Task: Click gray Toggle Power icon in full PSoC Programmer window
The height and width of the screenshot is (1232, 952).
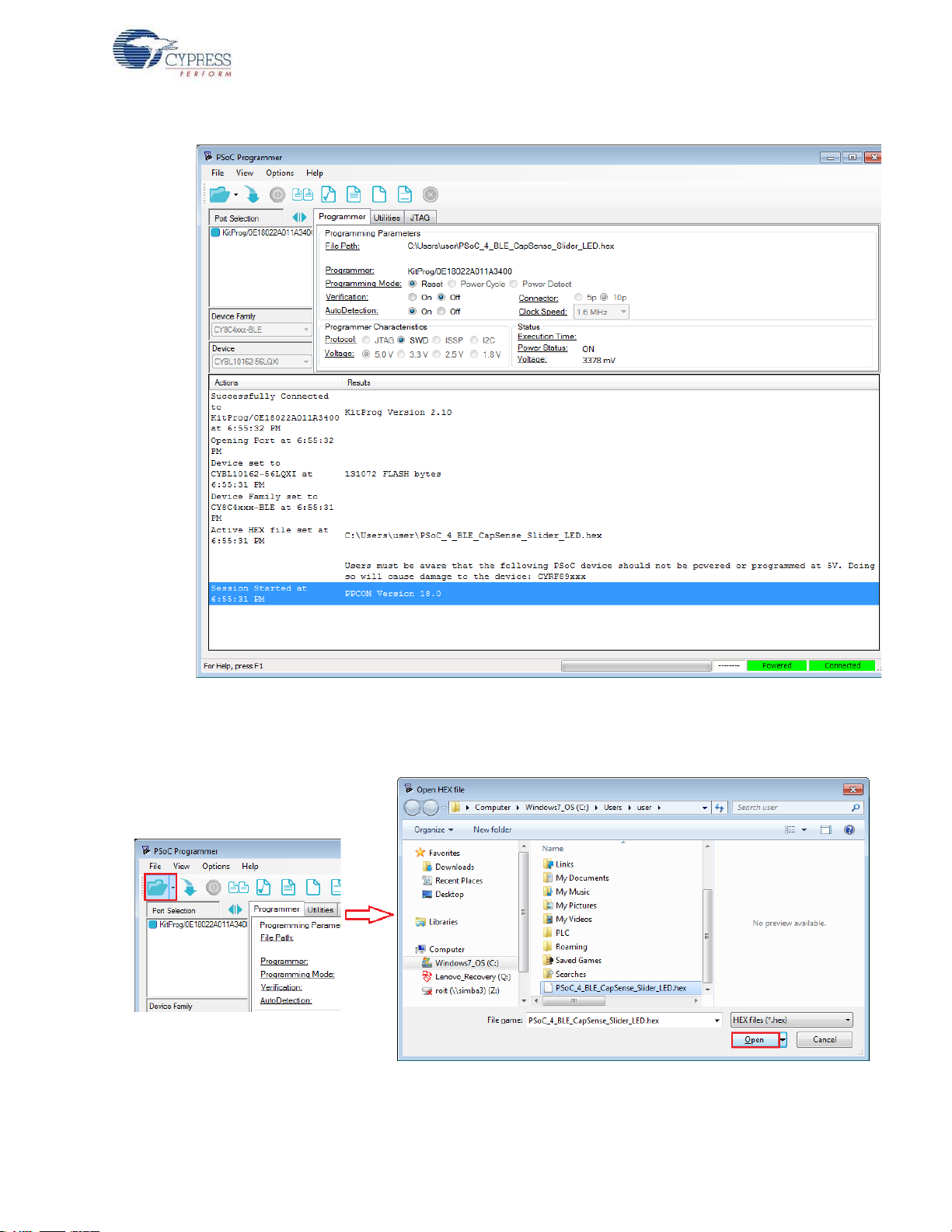Action: [277, 194]
